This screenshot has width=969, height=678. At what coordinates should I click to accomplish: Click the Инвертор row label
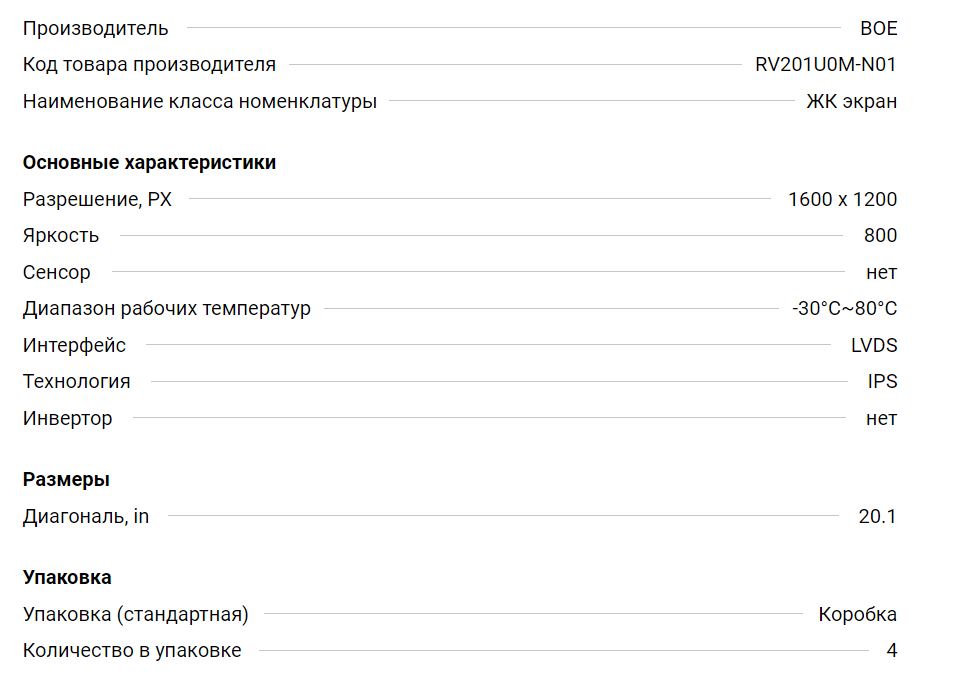pos(67,418)
